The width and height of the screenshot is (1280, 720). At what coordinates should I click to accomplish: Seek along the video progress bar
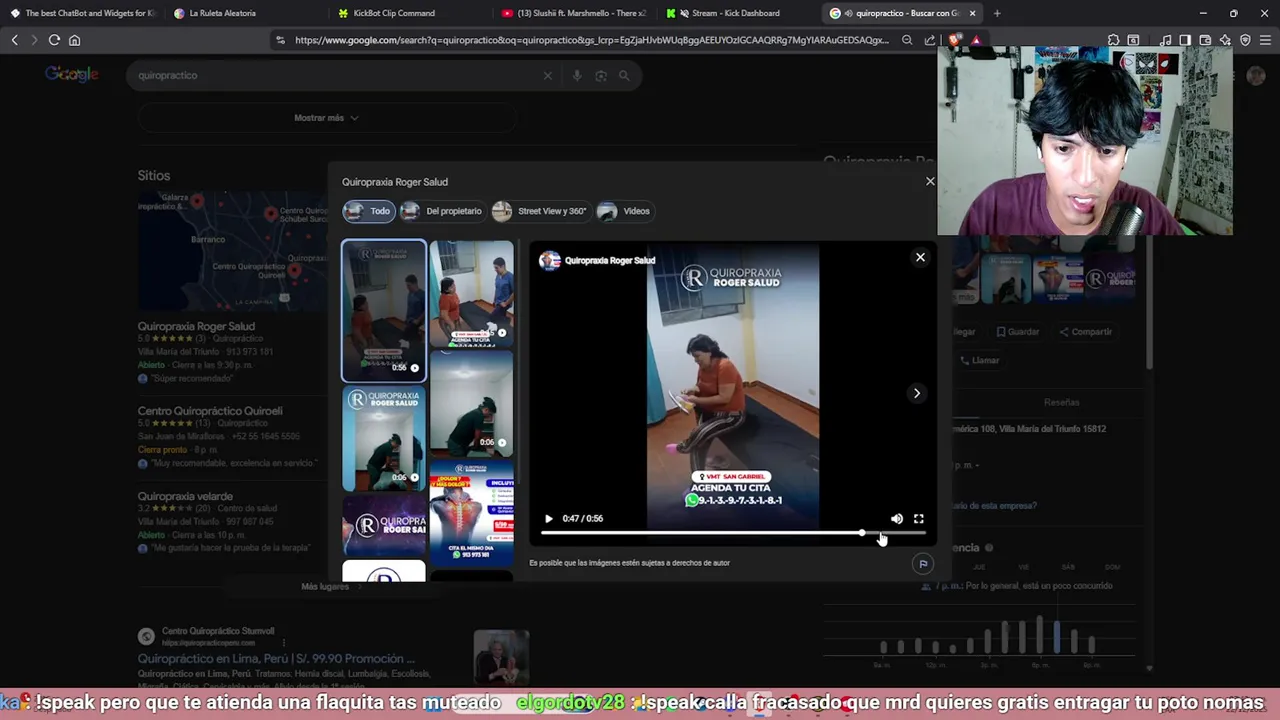(x=732, y=533)
